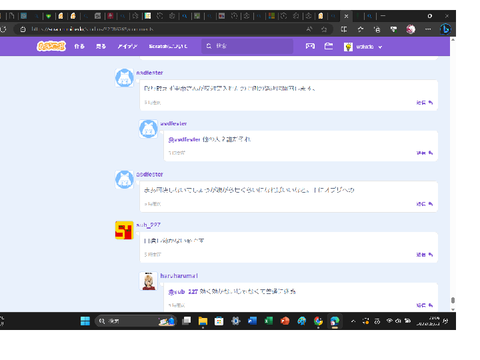Screen dimensions: 480x360
Task: Open Edge split screen icon
Action: click(x=344, y=29)
